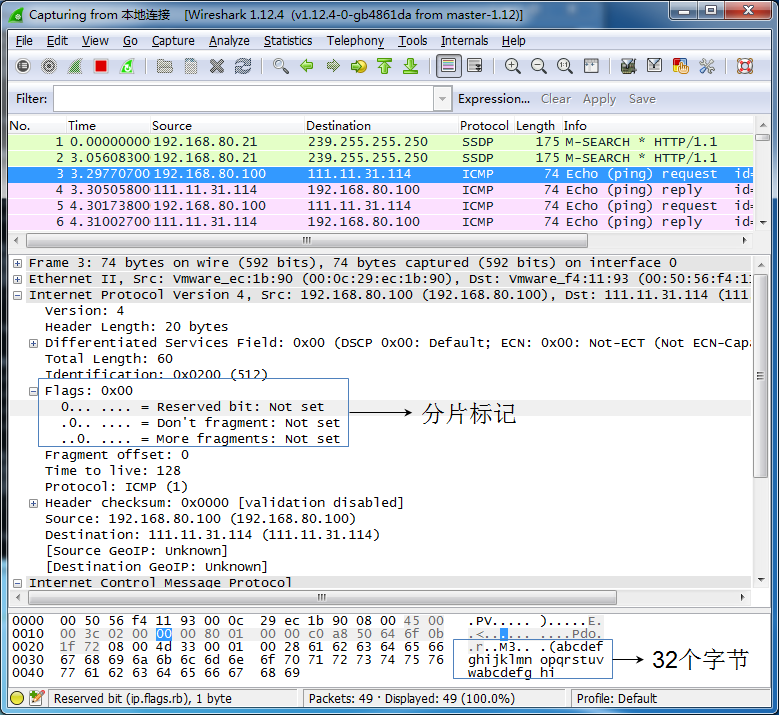Collapse the Flags: 0x00 node
Viewport: 779px width, 715px height.
pyautogui.click(x=33, y=391)
